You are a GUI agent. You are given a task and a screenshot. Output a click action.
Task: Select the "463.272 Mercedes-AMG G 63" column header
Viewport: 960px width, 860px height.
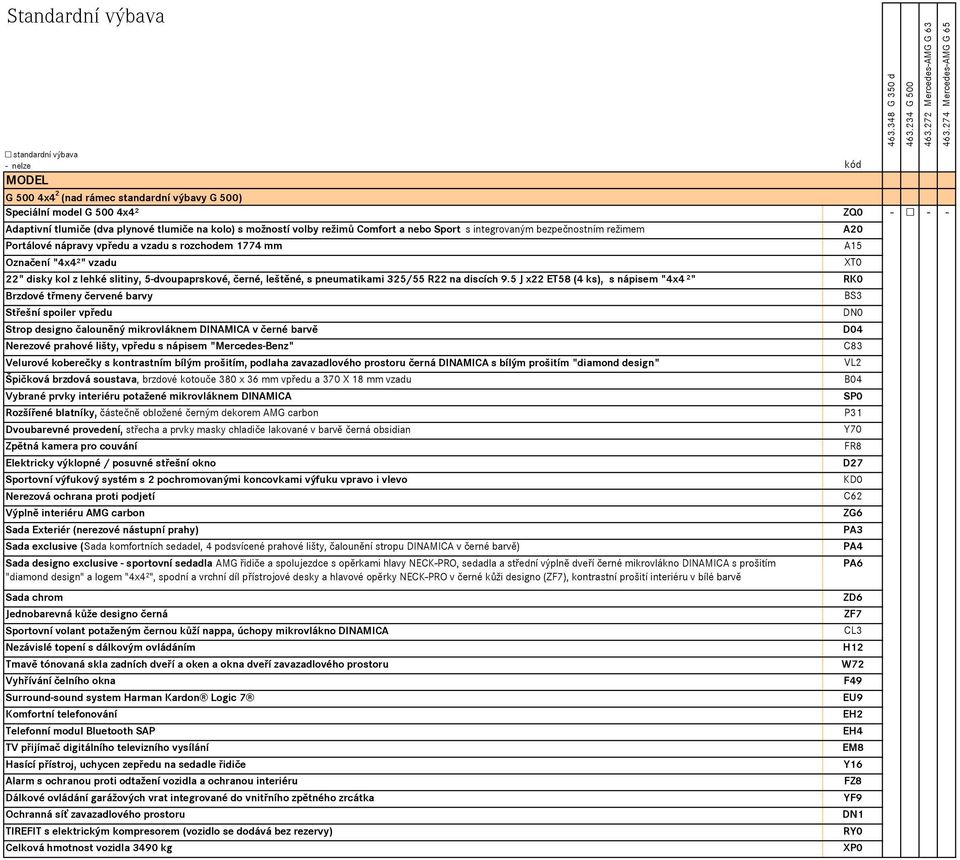(928, 84)
